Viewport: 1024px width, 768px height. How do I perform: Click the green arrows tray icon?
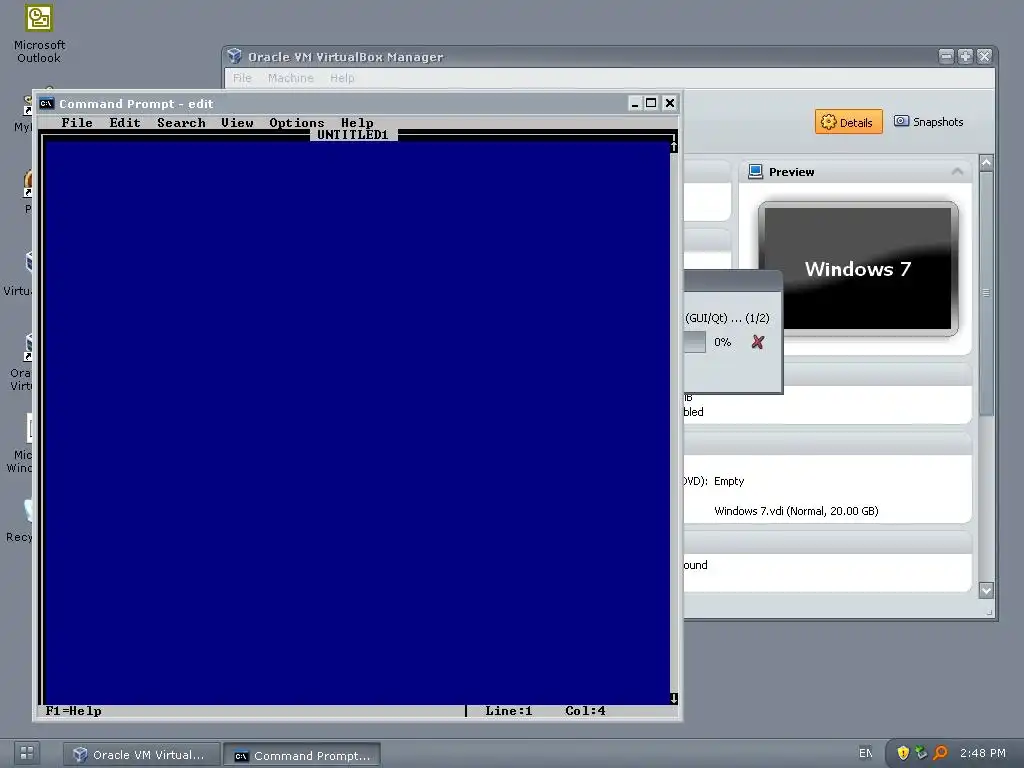[x=921, y=753]
